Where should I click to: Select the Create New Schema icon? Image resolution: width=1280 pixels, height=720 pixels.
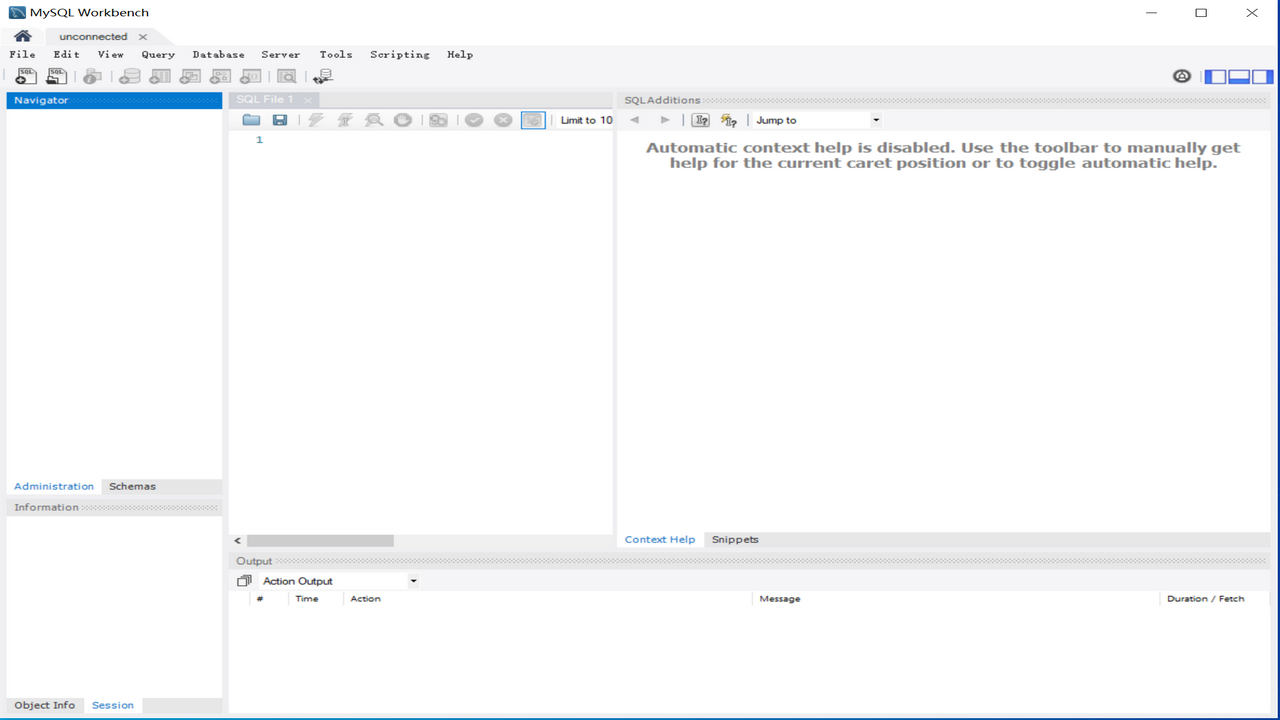[x=129, y=76]
